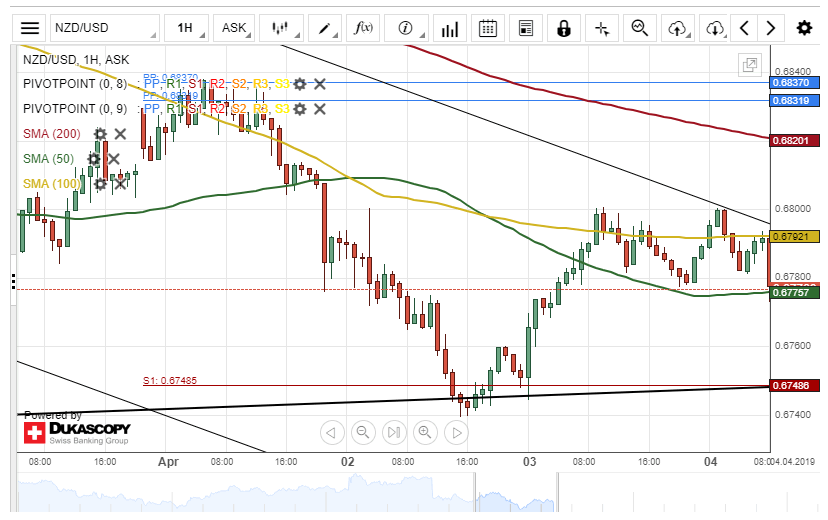The height and width of the screenshot is (520, 828).
Task: Remove the SMA (100) indicator
Action: (x=120, y=184)
